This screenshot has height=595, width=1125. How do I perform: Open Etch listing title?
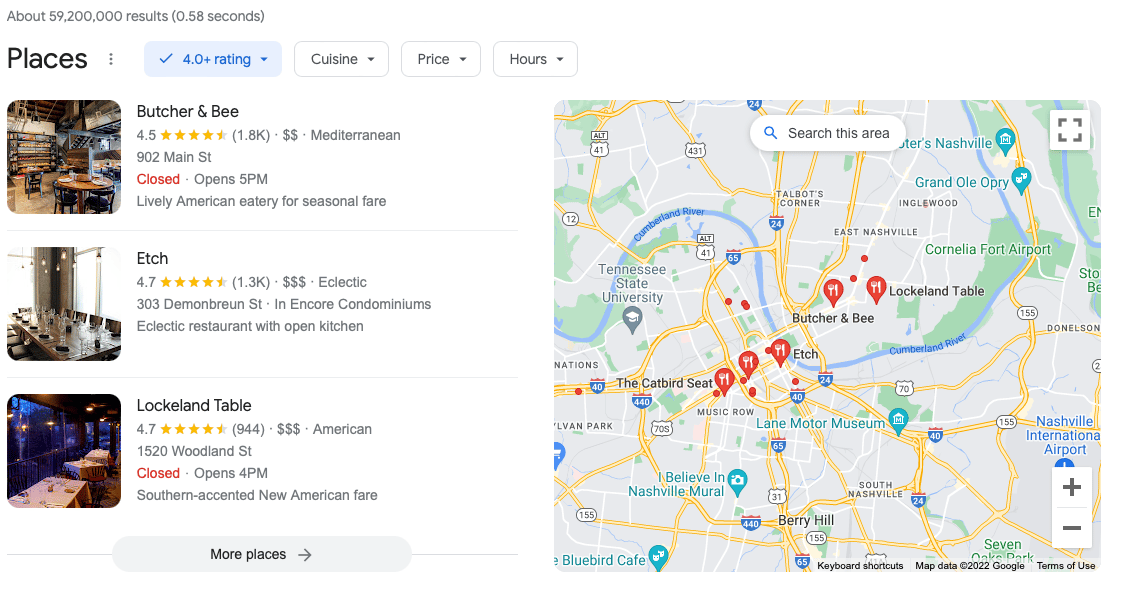(x=152, y=258)
